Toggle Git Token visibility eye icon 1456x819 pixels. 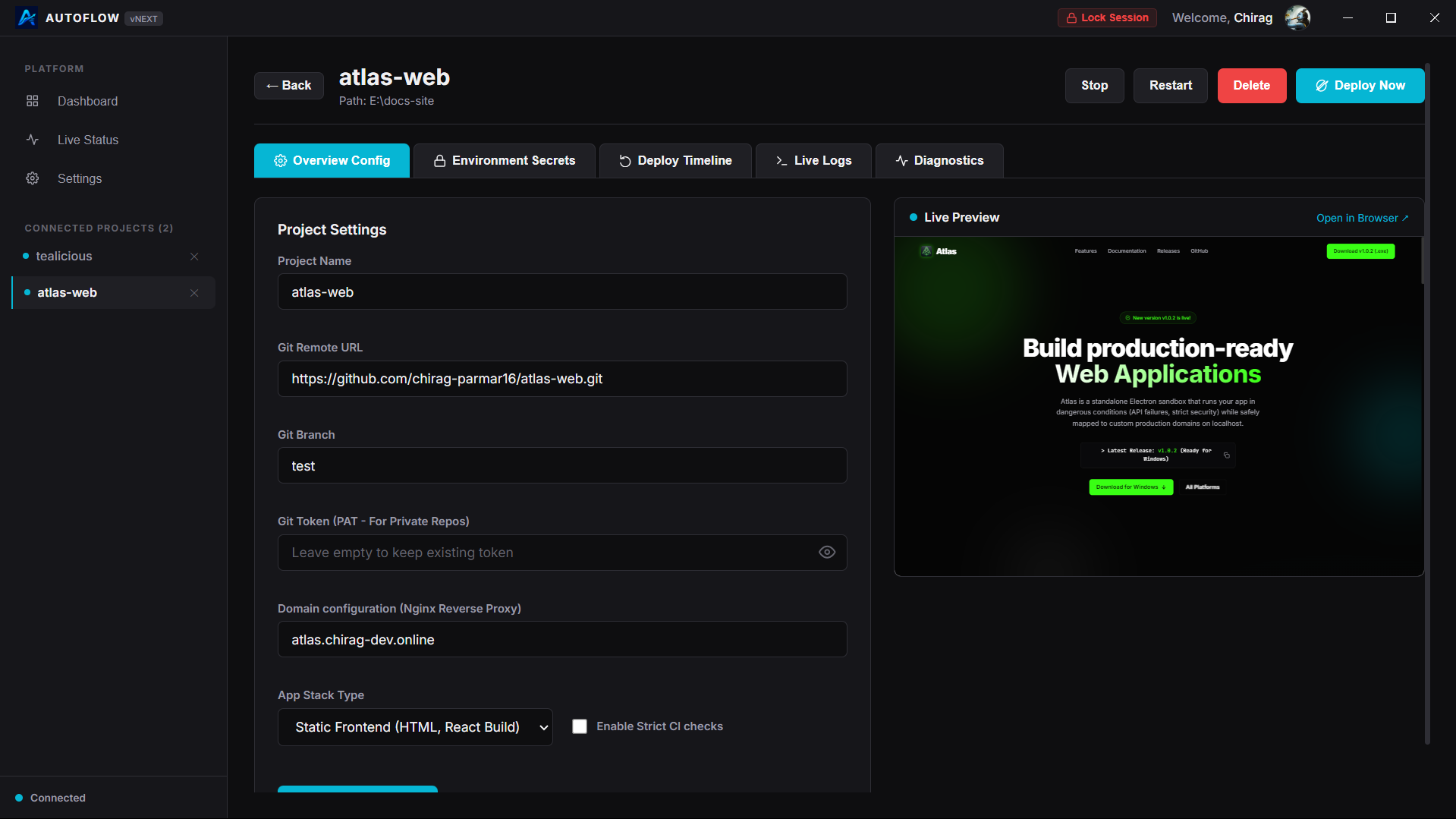[827, 553]
